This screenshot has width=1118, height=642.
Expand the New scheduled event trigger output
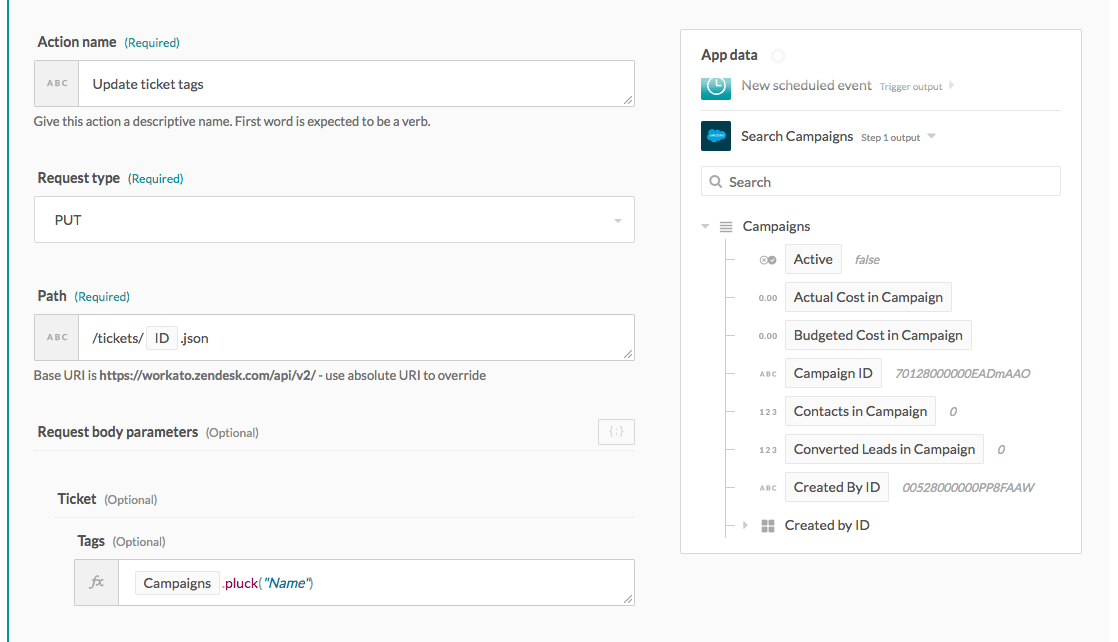[x=951, y=86]
